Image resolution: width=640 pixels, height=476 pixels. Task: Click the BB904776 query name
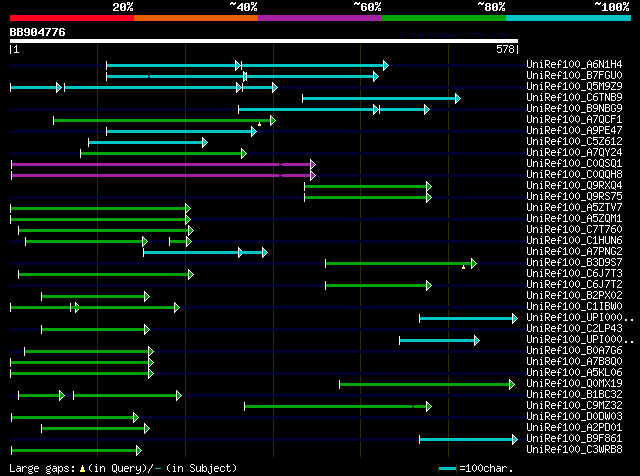tap(38, 32)
